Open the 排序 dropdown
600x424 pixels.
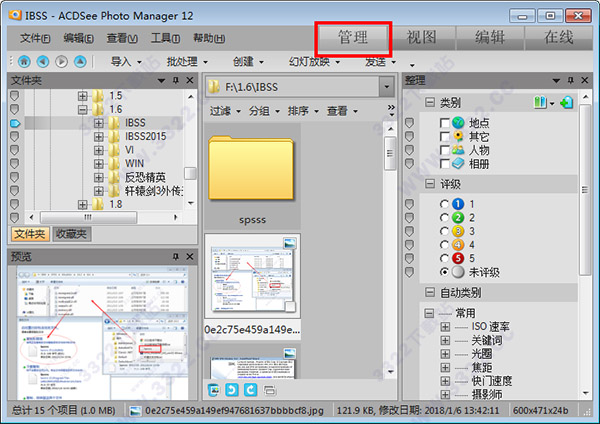(x=303, y=111)
